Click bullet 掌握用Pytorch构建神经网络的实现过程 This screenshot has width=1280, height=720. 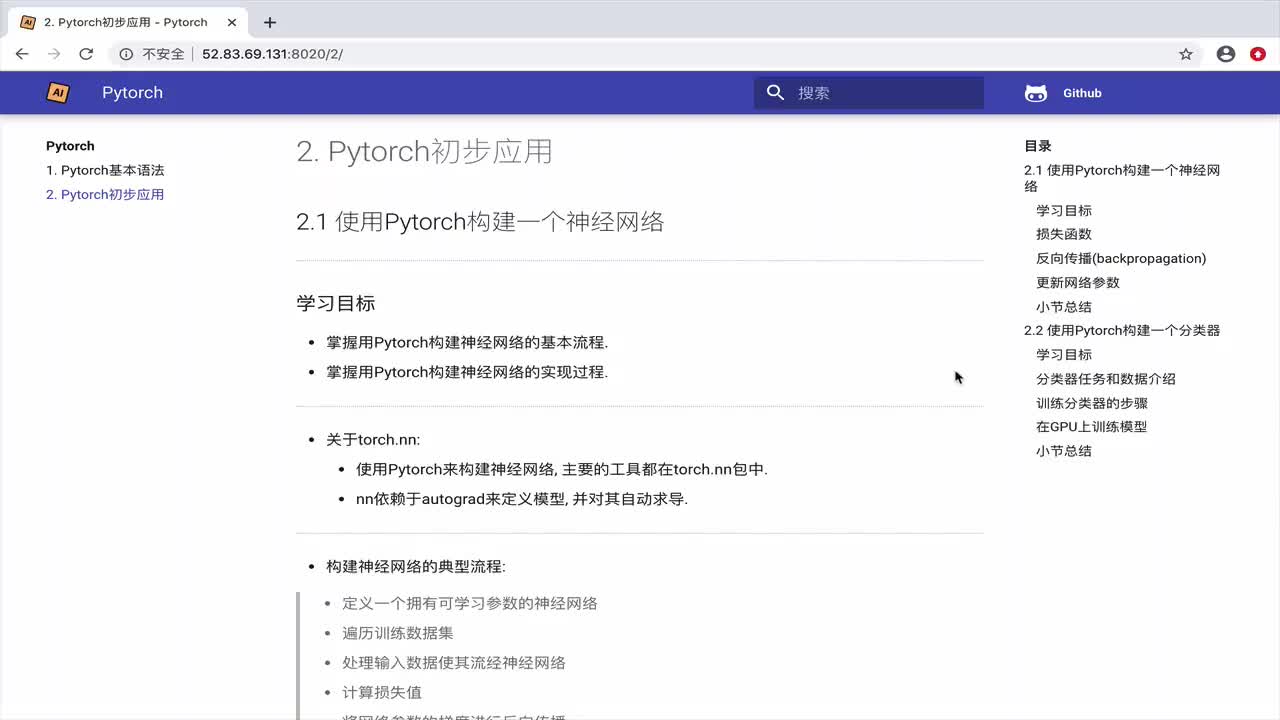click(x=467, y=372)
